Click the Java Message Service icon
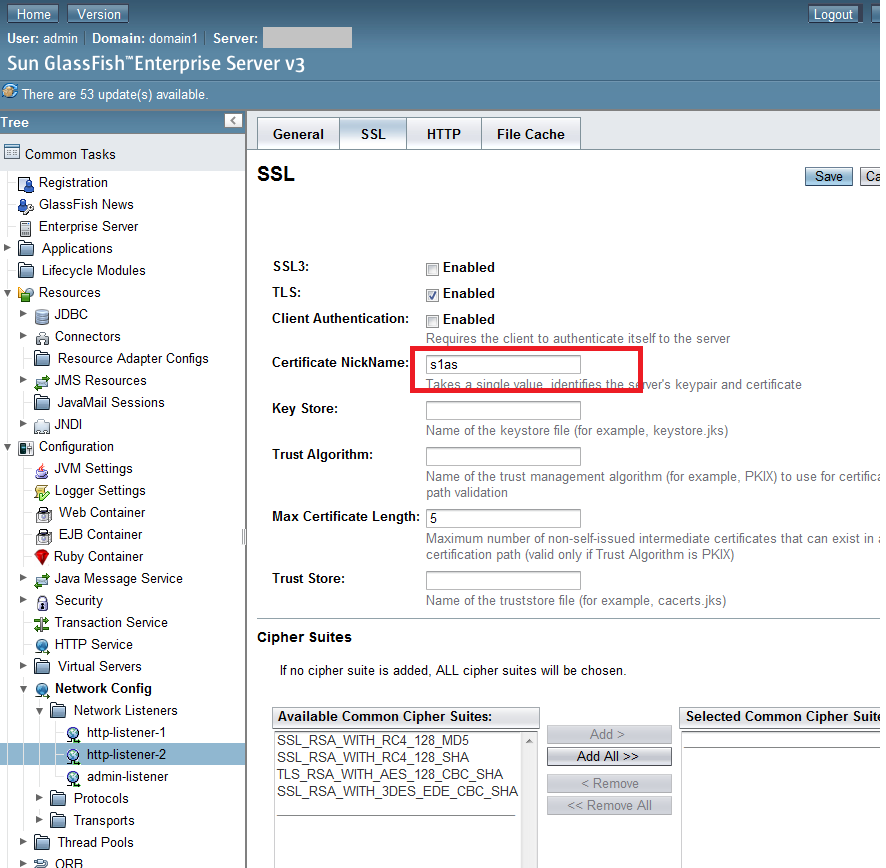This screenshot has height=868, width=886. [42, 579]
